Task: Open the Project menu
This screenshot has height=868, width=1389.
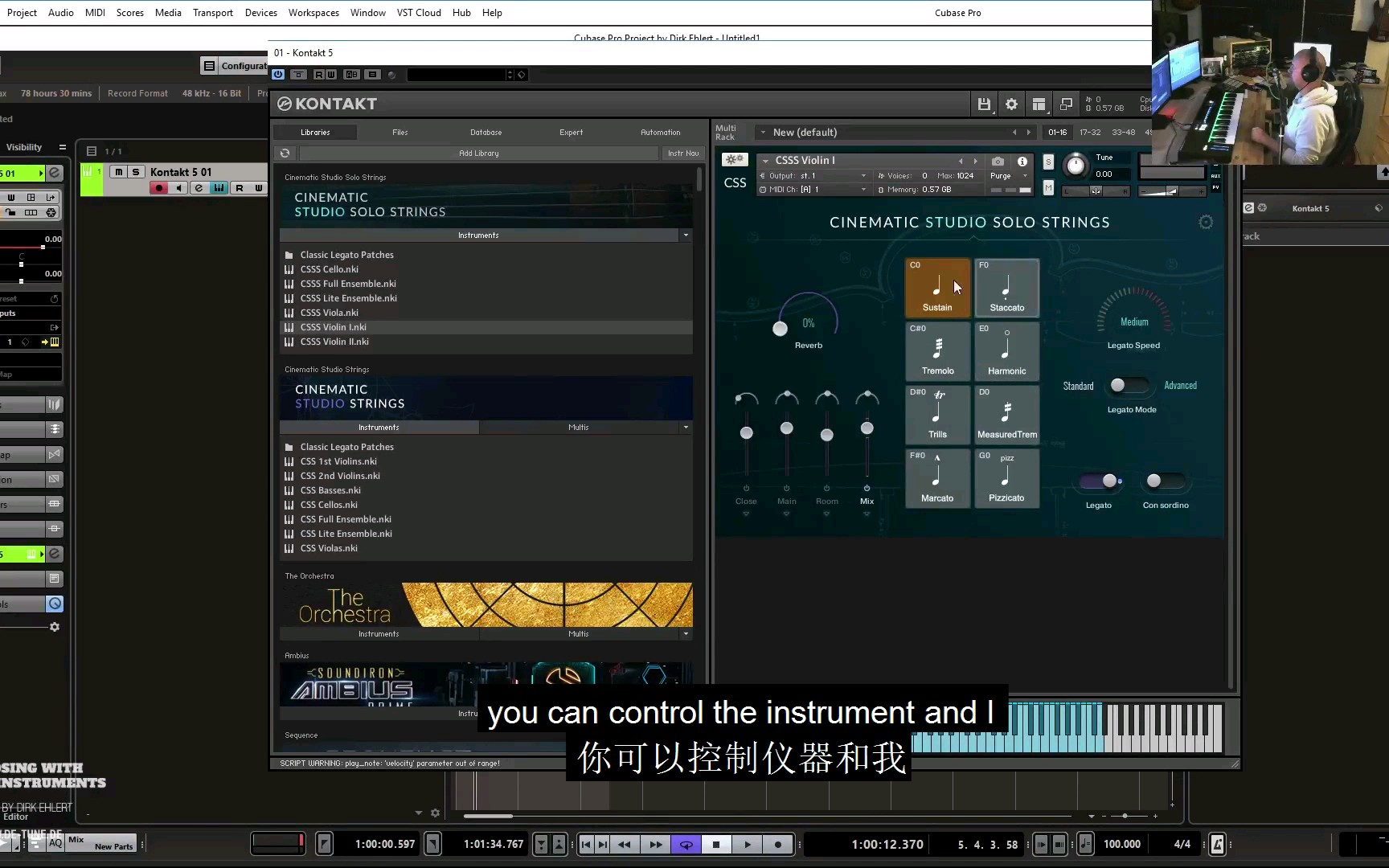Action: (22, 13)
